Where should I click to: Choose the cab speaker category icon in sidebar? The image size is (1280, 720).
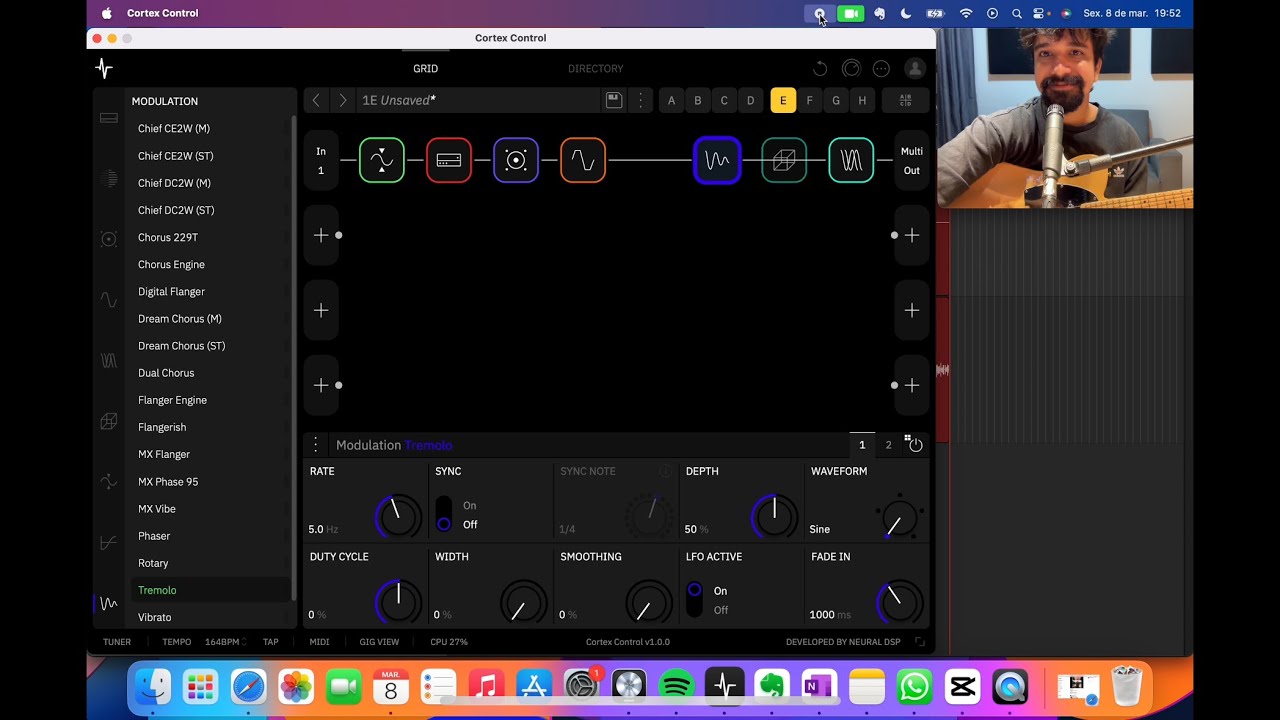click(x=109, y=239)
